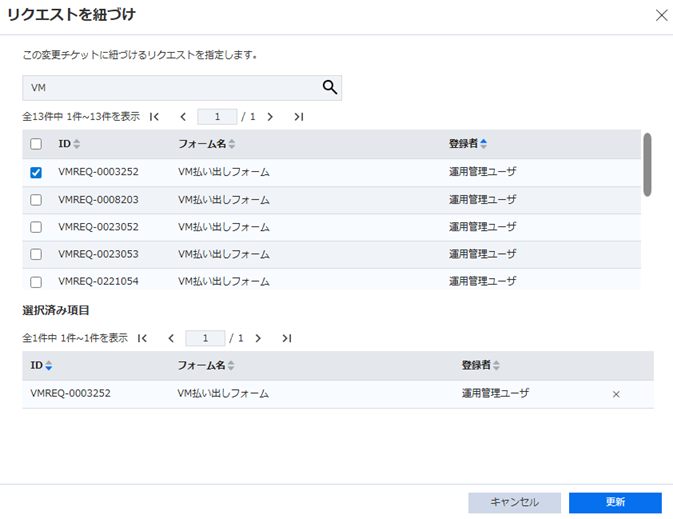Check the VMREQ-0008203 row checkbox
This screenshot has width=673, height=519.
(x=36, y=200)
